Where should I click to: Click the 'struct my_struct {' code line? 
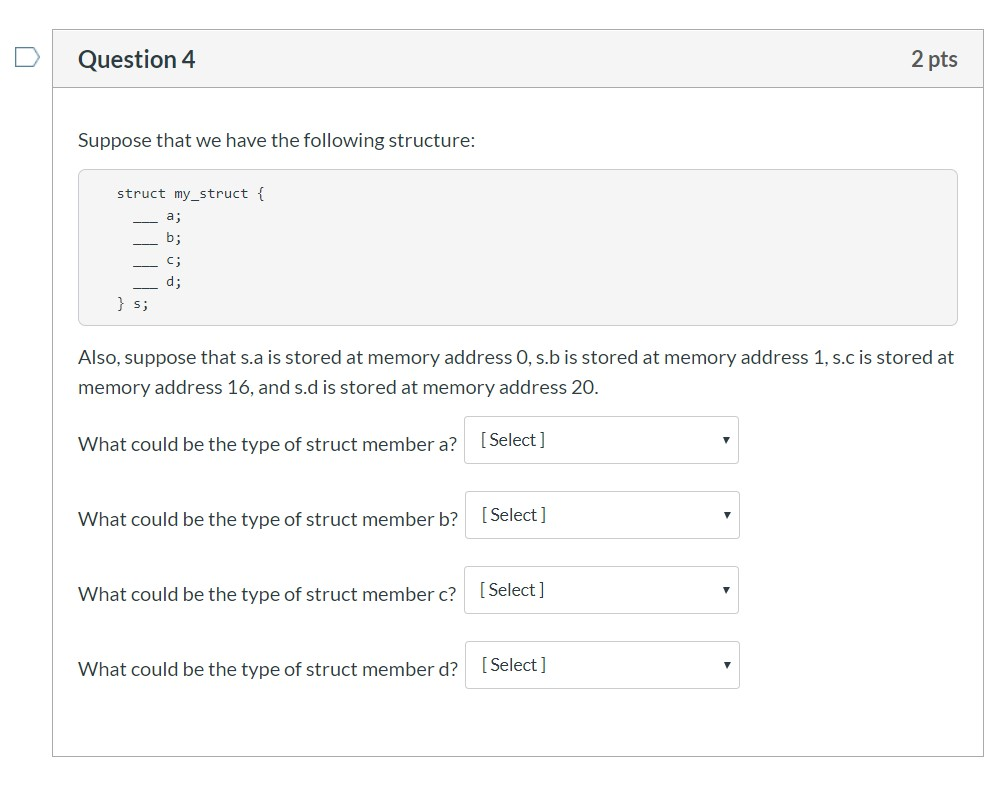pos(191,194)
